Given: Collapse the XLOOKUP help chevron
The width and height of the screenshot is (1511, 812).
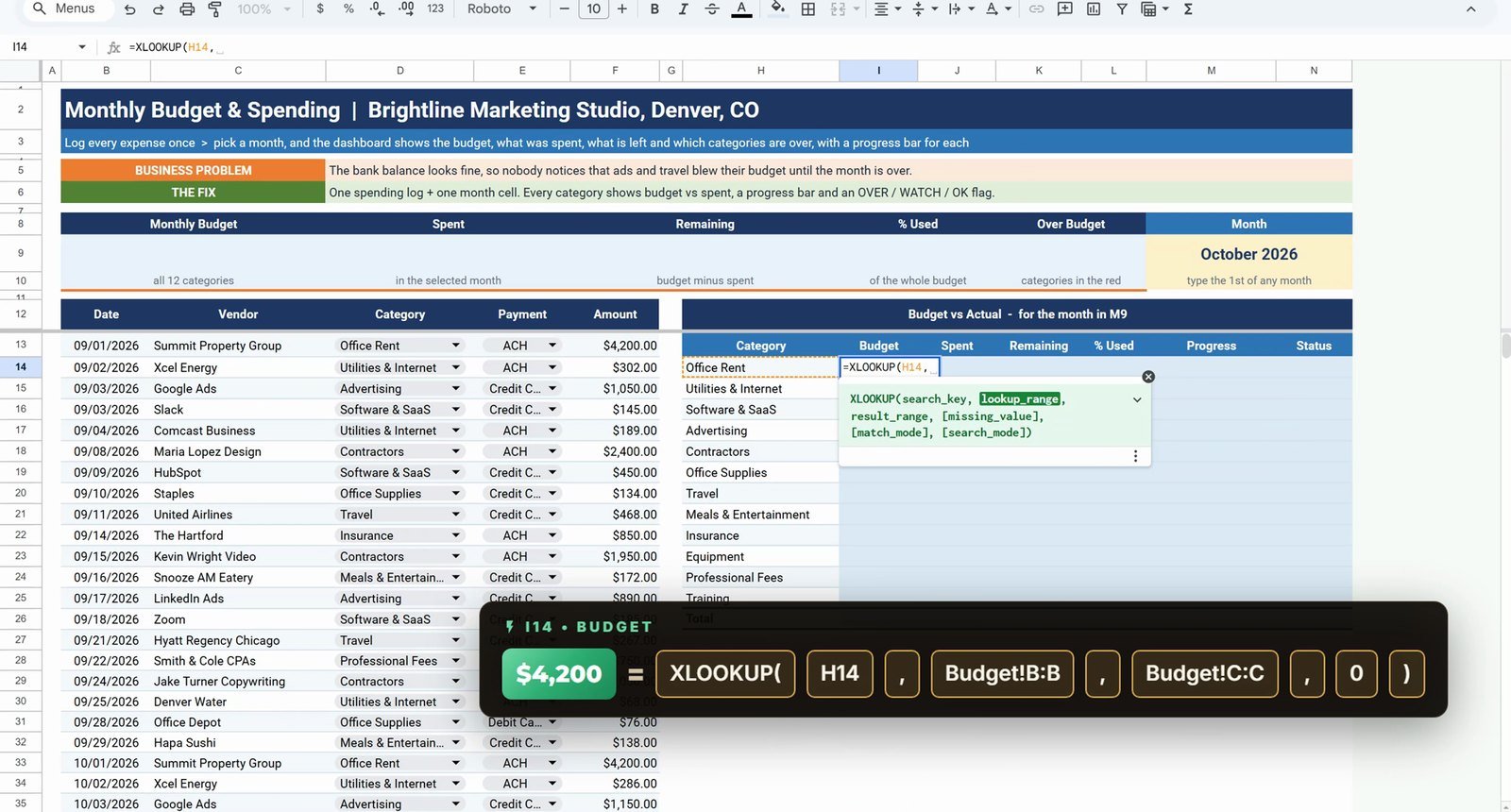Looking at the screenshot, I should pyautogui.click(x=1137, y=399).
